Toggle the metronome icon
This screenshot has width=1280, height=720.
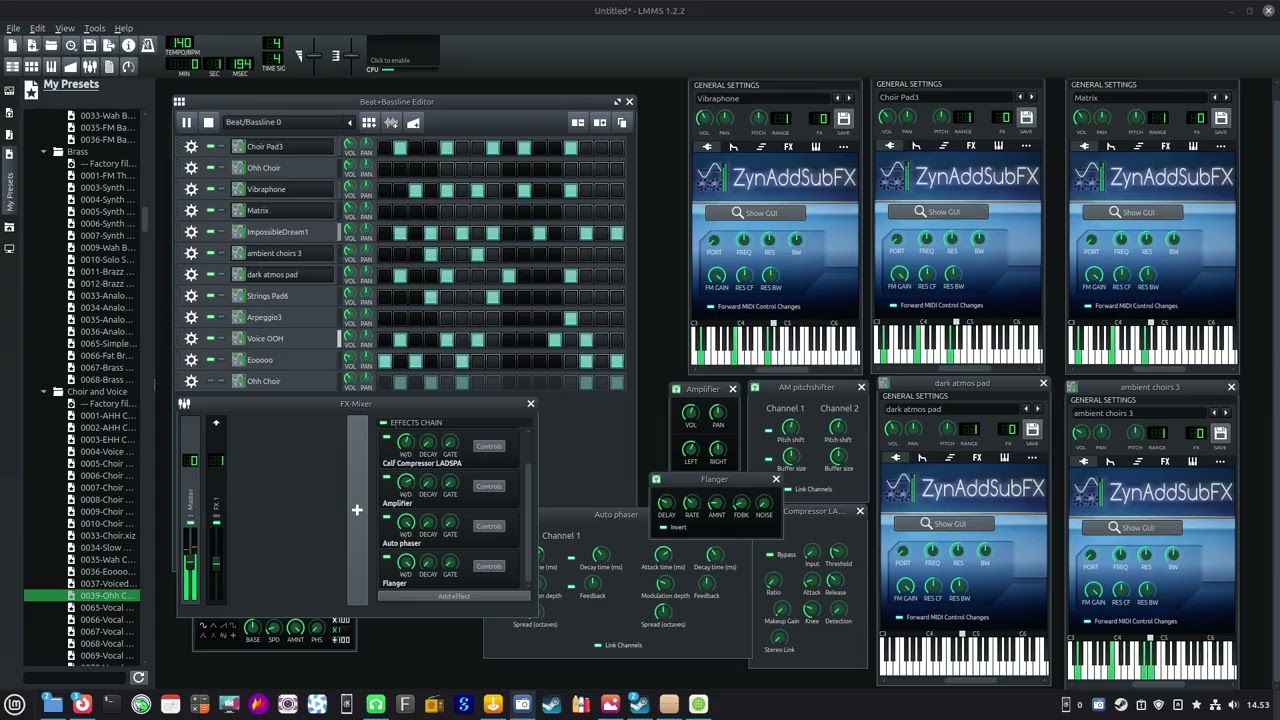pos(148,46)
